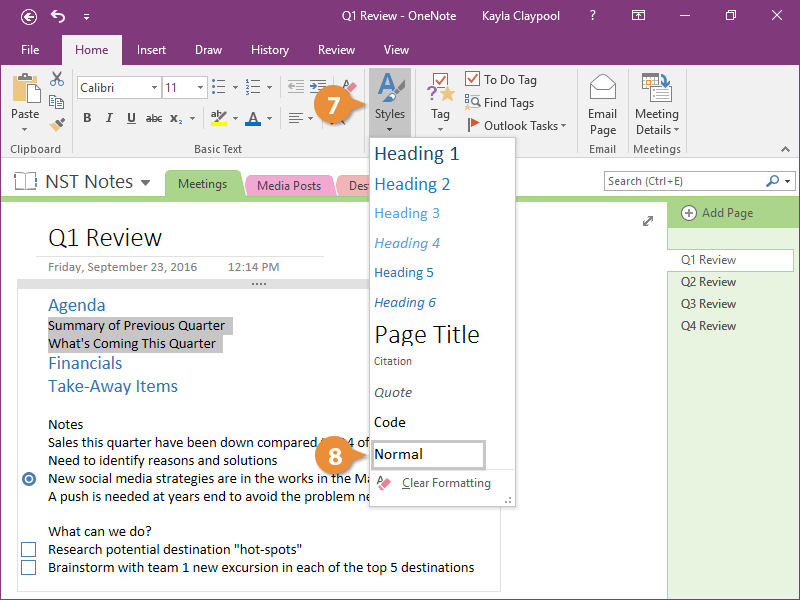Click the Add Page button
This screenshot has height=600, width=800.
tap(717, 213)
